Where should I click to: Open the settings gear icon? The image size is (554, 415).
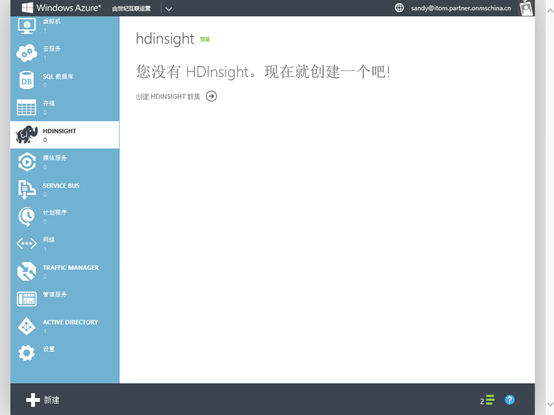(26, 353)
